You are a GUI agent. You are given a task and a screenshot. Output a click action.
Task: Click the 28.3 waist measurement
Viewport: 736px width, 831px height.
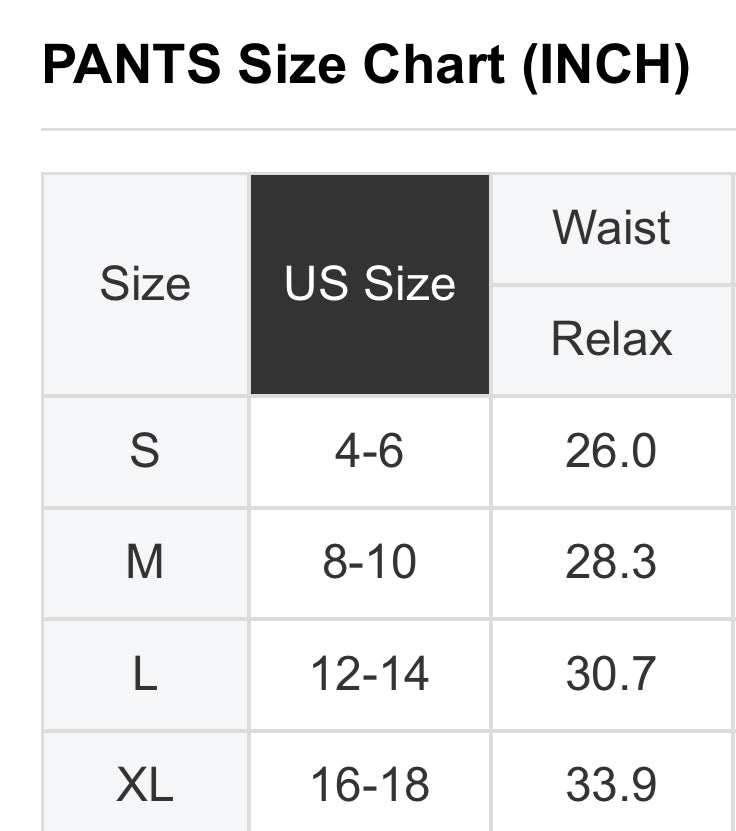[x=612, y=563]
